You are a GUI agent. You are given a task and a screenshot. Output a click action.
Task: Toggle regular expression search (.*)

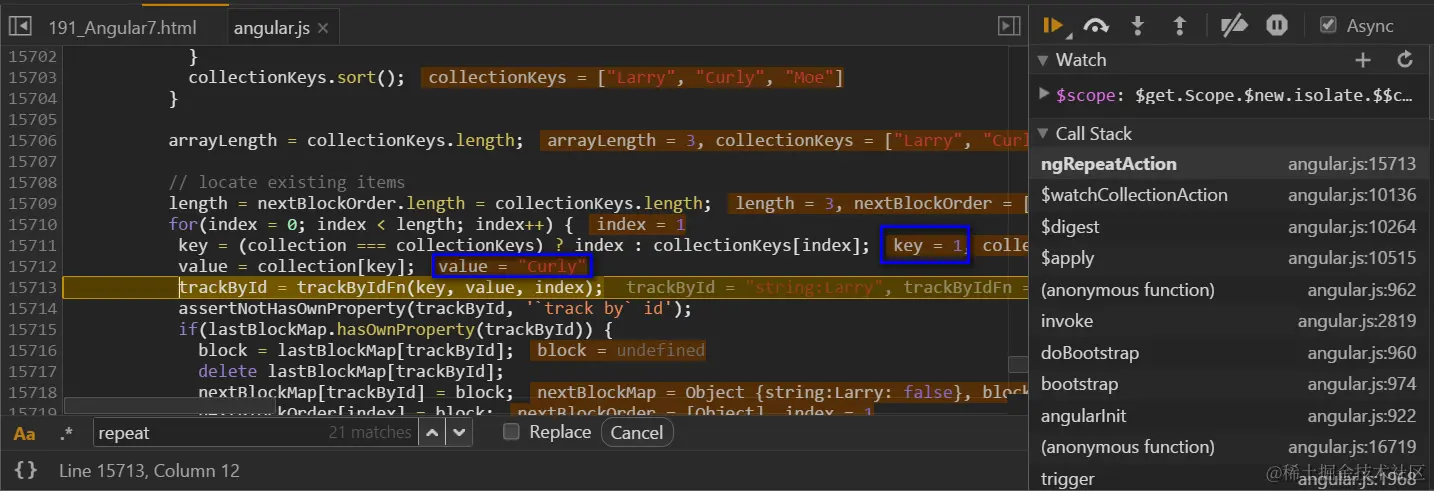(66, 433)
